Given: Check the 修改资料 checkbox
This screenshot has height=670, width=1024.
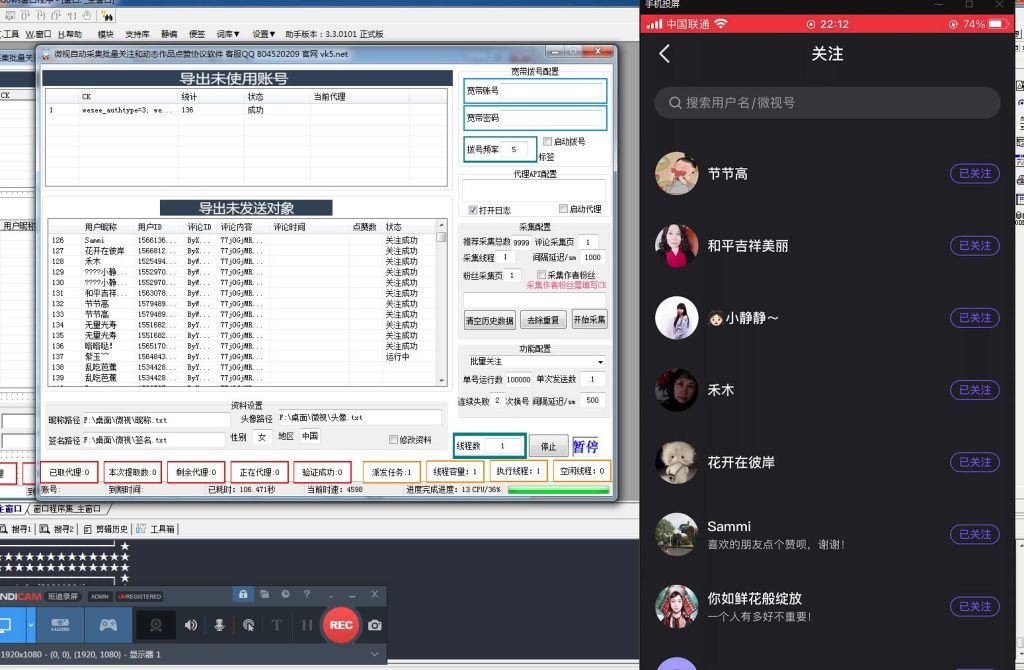Looking at the screenshot, I should (x=394, y=440).
